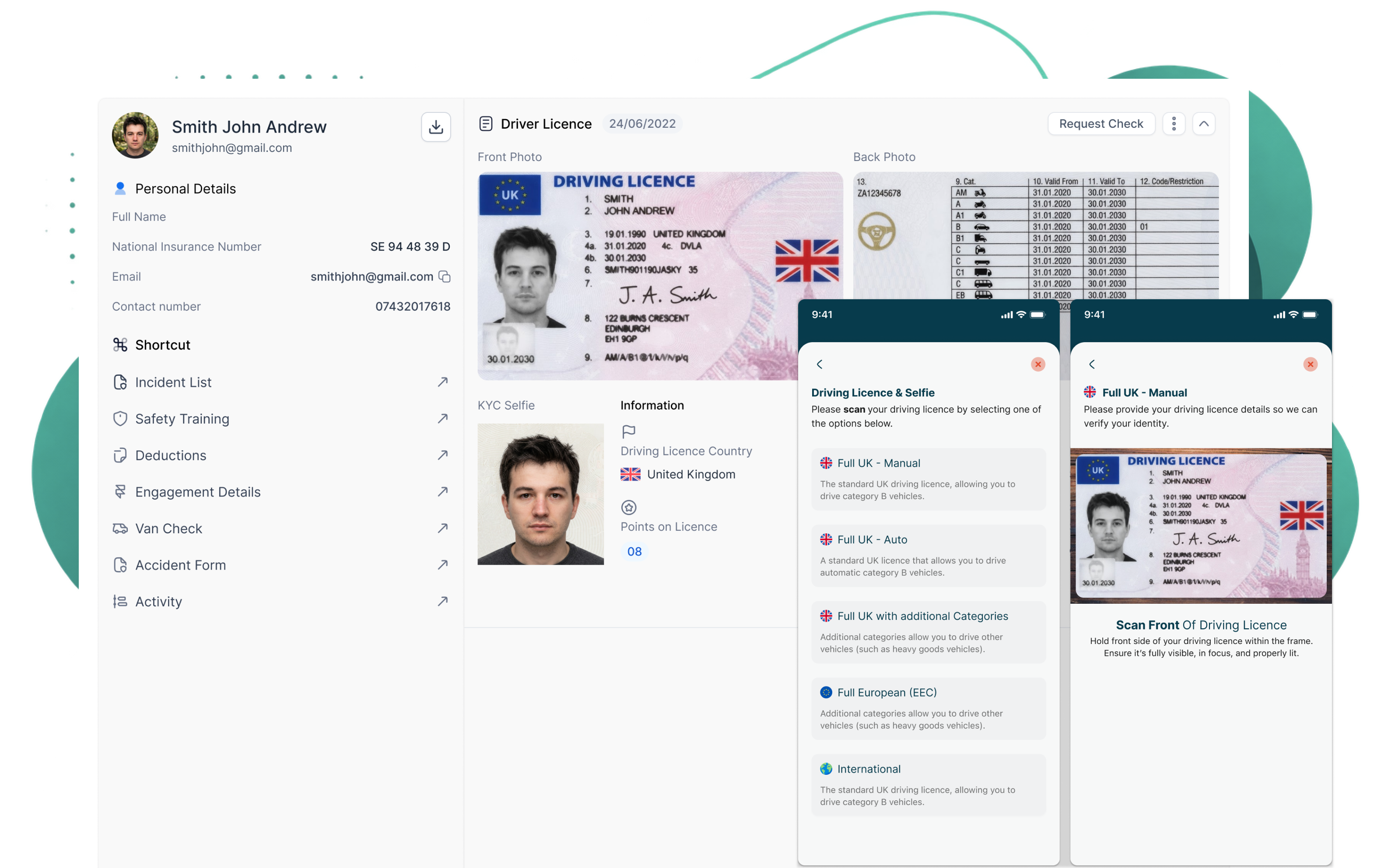Click the Deductions icon
Image resolution: width=1388 pixels, height=868 pixels.
point(120,455)
